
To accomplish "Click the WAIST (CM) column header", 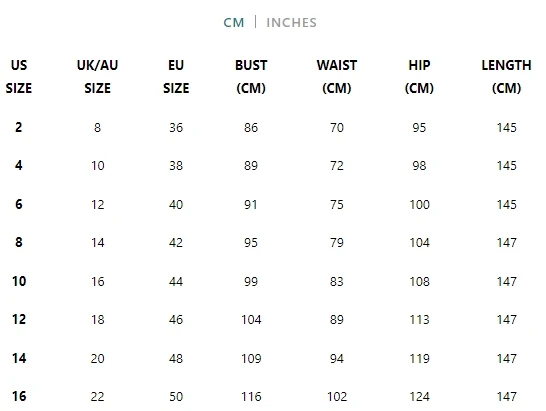I will click(337, 77).
